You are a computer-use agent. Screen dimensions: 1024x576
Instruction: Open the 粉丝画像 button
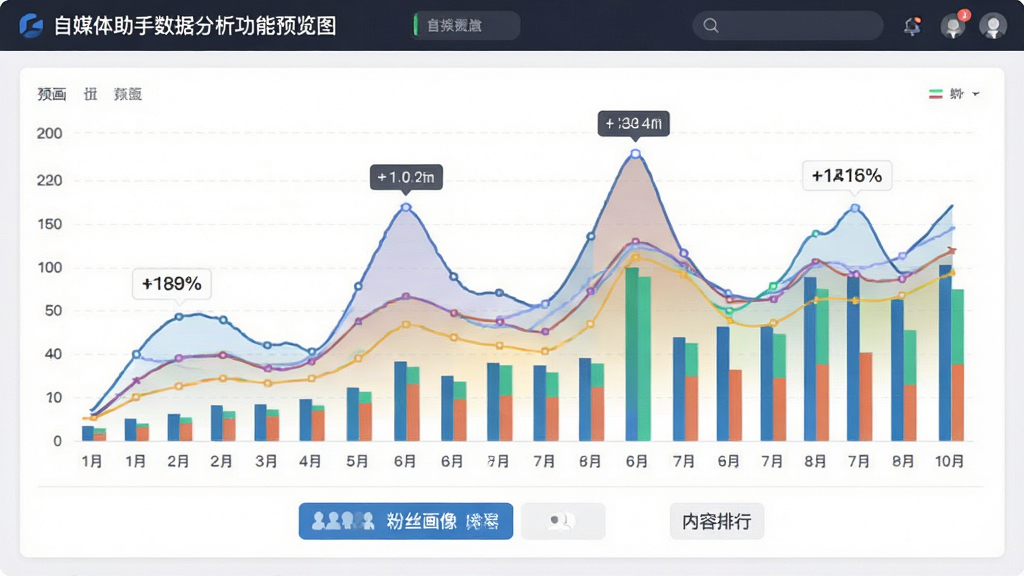(x=406, y=520)
